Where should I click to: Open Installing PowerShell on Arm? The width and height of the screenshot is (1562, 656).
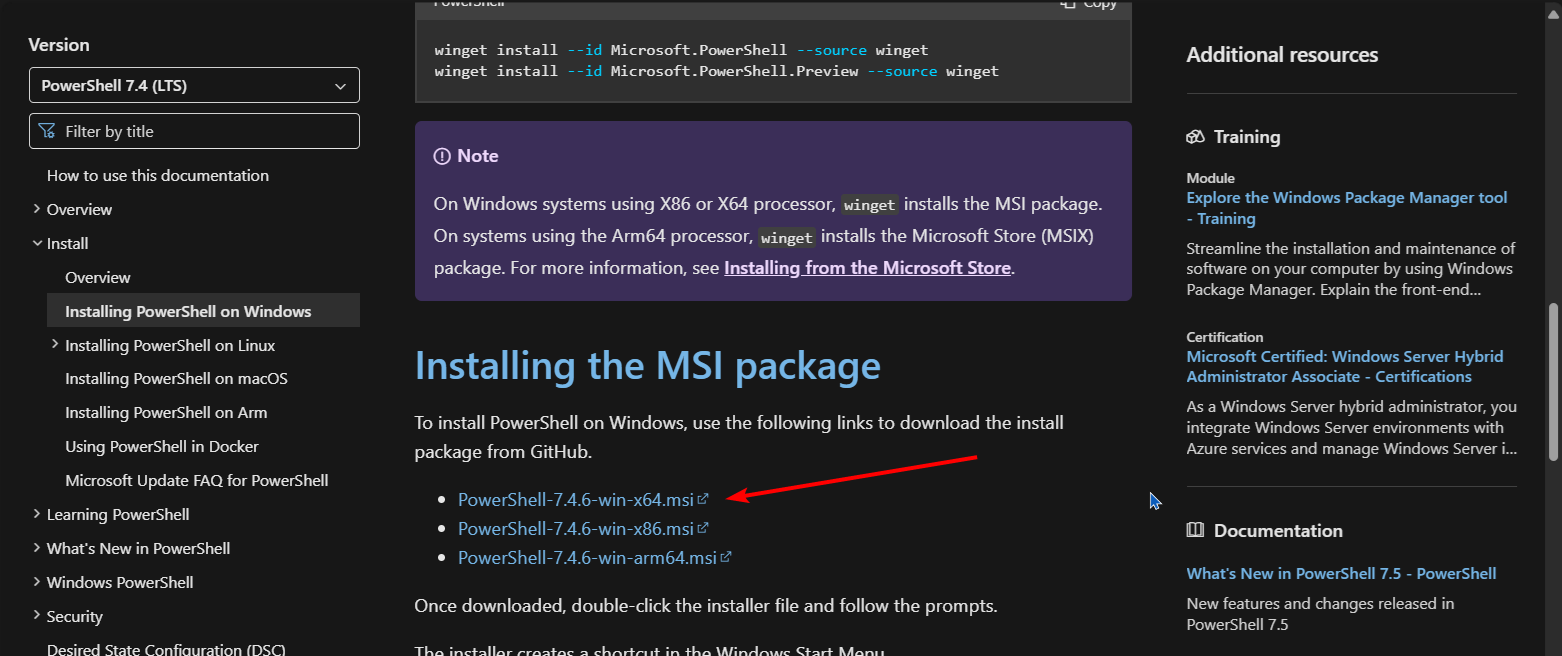click(x=166, y=412)
